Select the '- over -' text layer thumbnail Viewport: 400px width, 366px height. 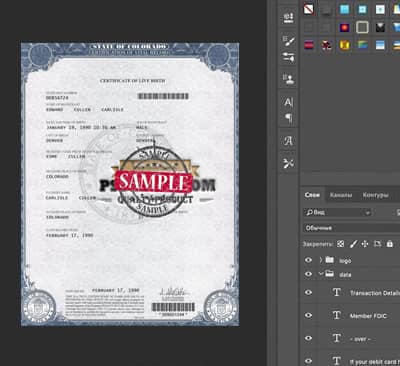tap(337, 338)
